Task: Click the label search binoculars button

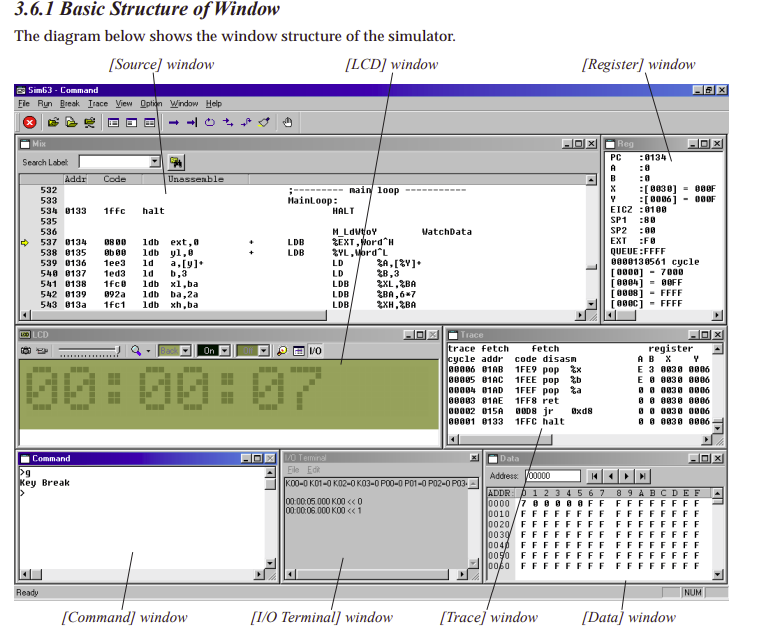Action: (x=176, y=162)
